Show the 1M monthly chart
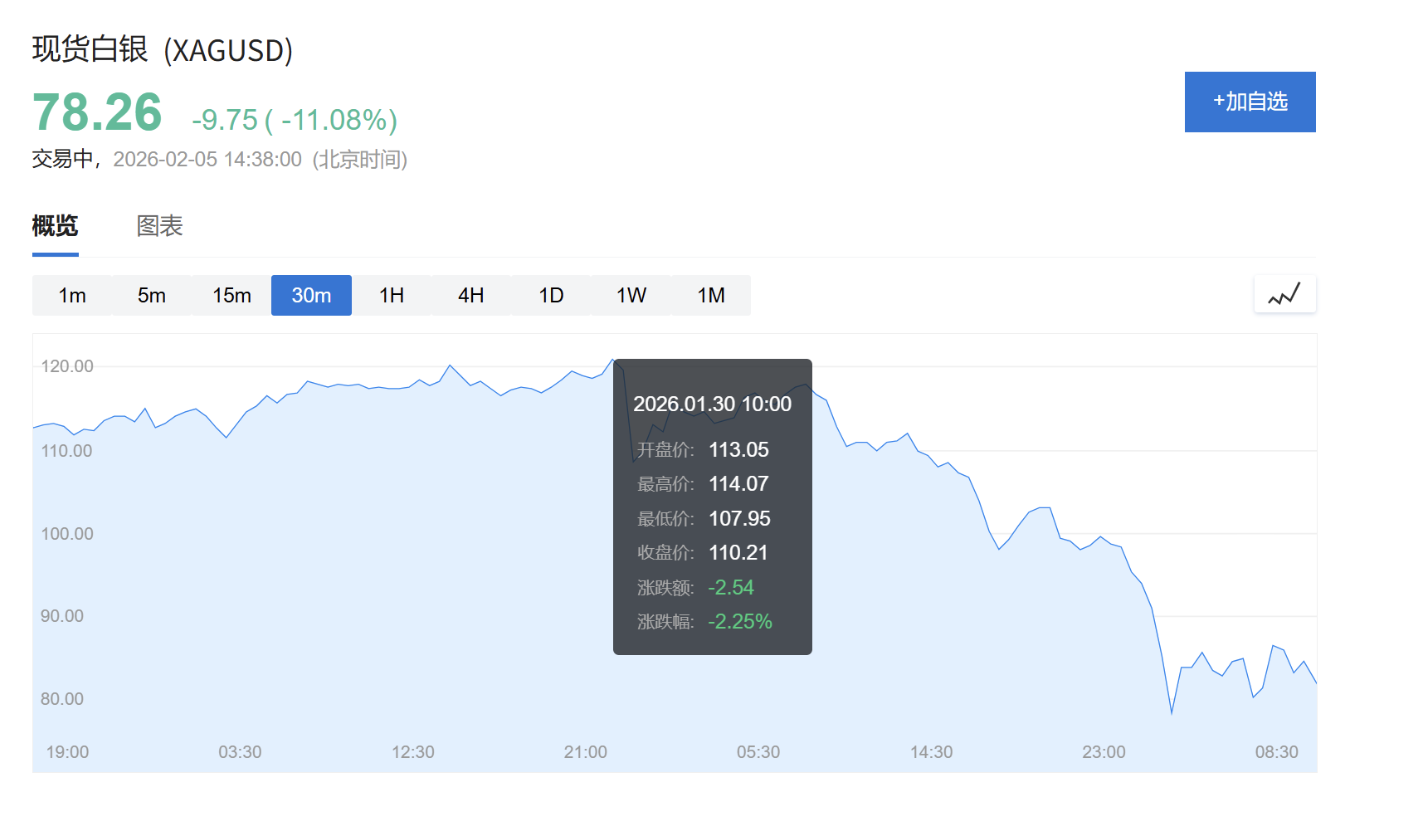1418x818 pixels. [711, 296]
